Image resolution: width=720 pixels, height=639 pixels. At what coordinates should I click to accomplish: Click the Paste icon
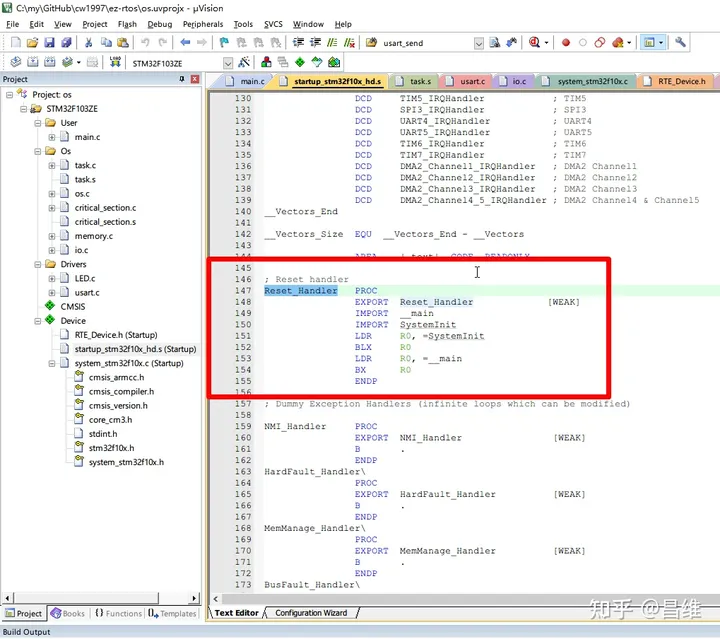point(123,43)
